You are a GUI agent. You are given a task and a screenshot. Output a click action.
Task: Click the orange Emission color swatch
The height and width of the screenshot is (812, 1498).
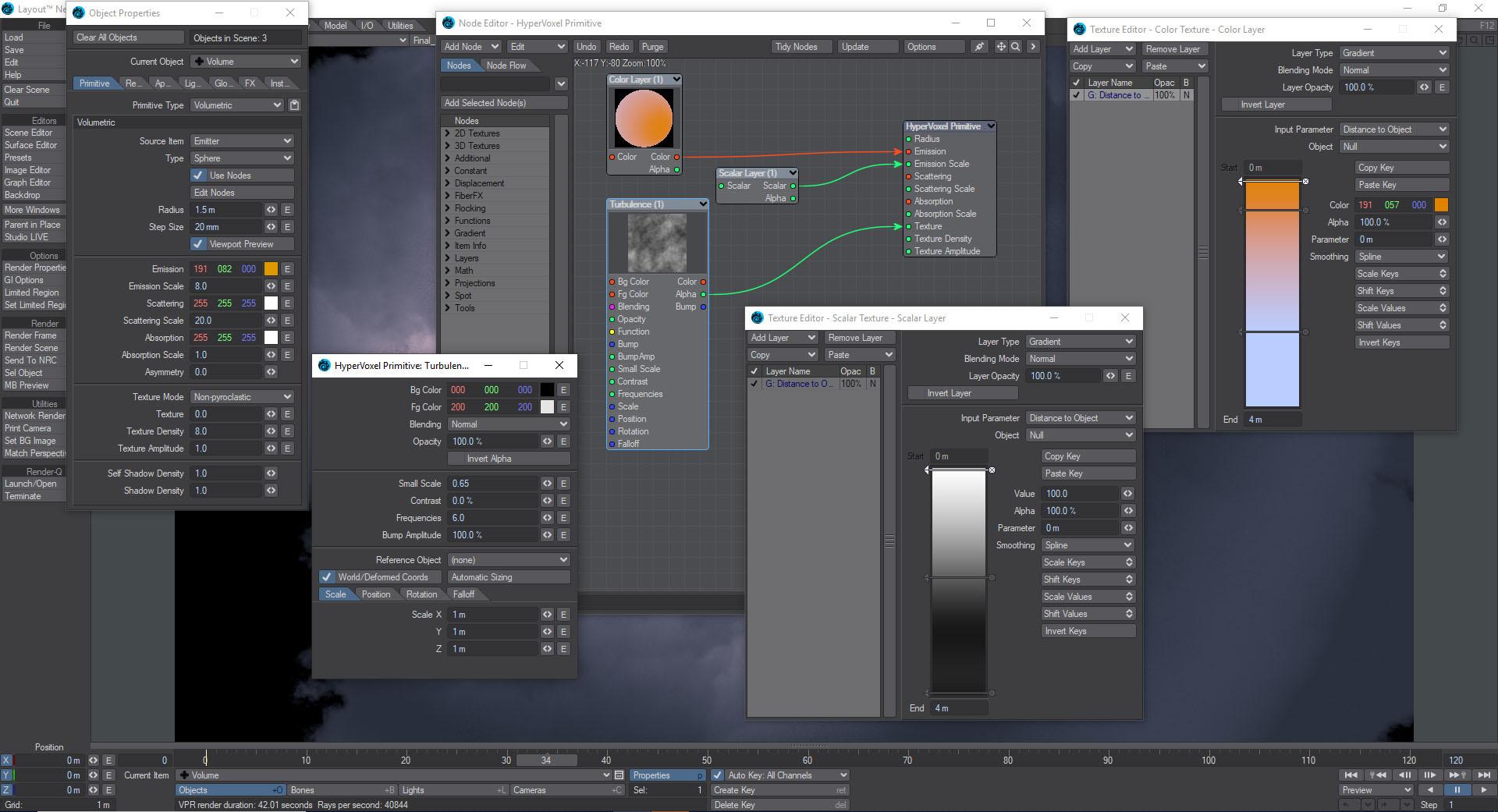point(271,269)
